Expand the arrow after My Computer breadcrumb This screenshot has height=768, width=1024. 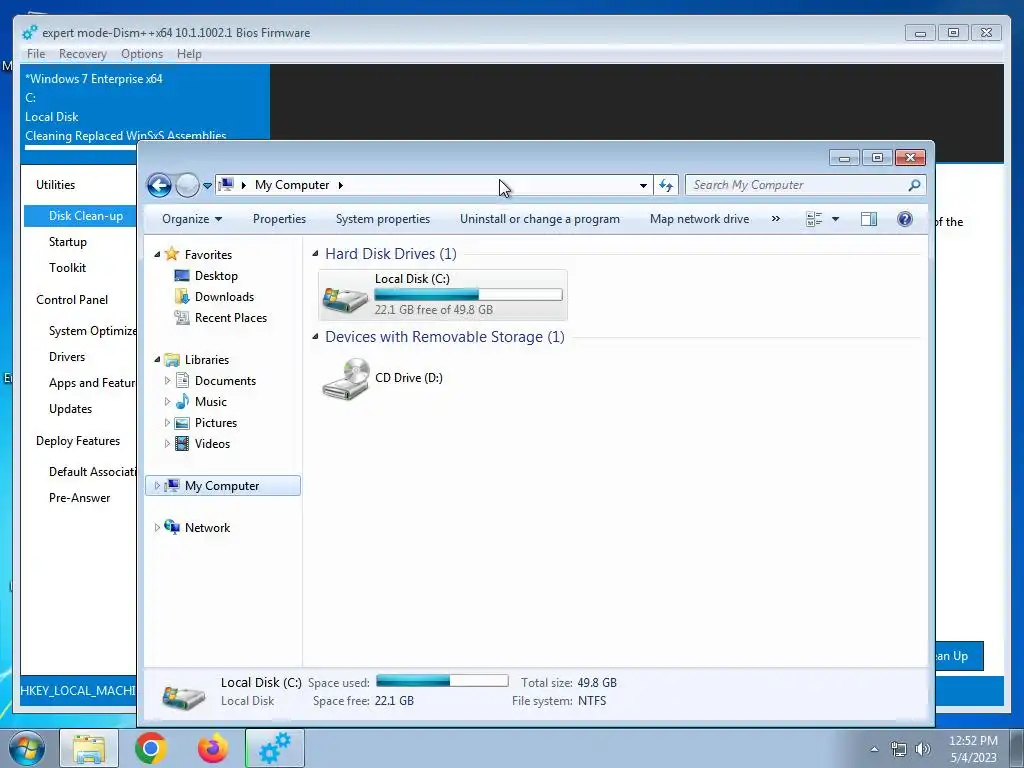(x=340, y=185)
